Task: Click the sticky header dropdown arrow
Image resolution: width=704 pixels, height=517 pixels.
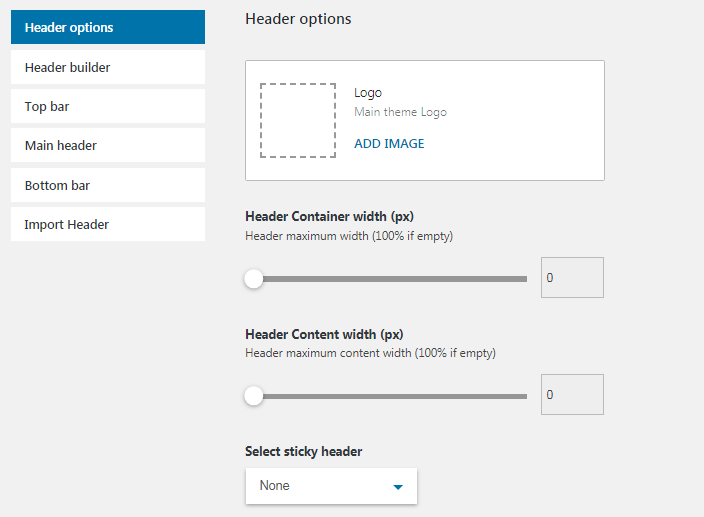Action: pos(397,487)
